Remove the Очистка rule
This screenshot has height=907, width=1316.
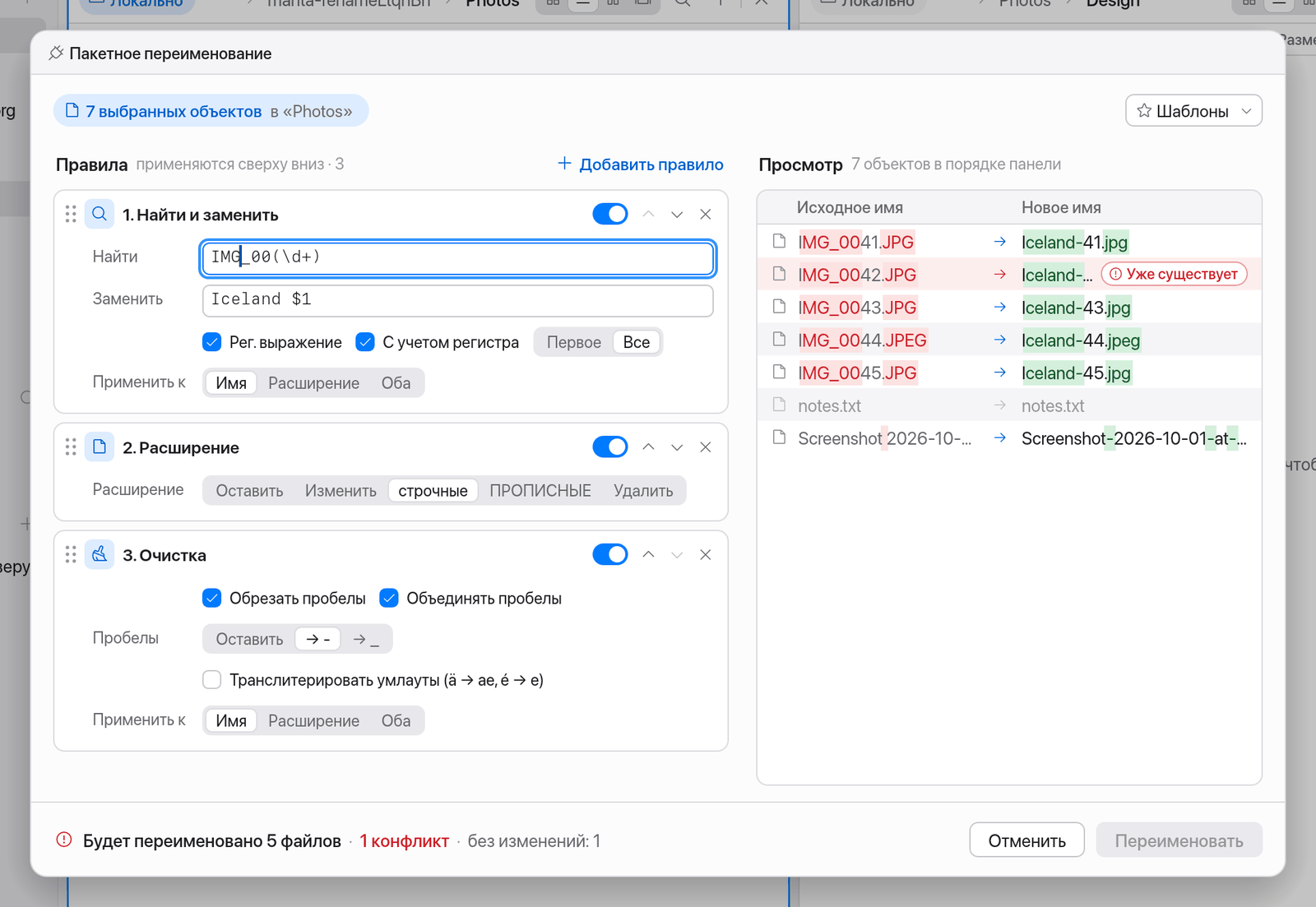click(x=706, y=555)
